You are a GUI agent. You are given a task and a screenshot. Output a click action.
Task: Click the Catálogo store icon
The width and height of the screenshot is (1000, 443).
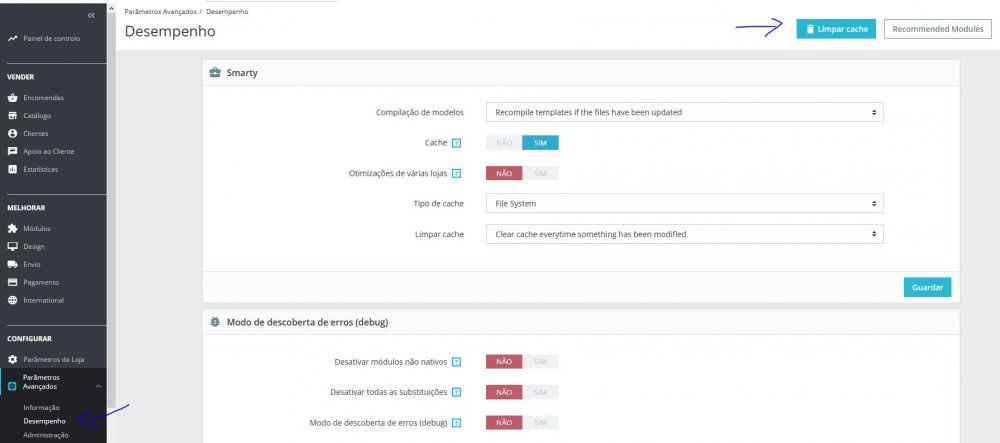(12, 116)
